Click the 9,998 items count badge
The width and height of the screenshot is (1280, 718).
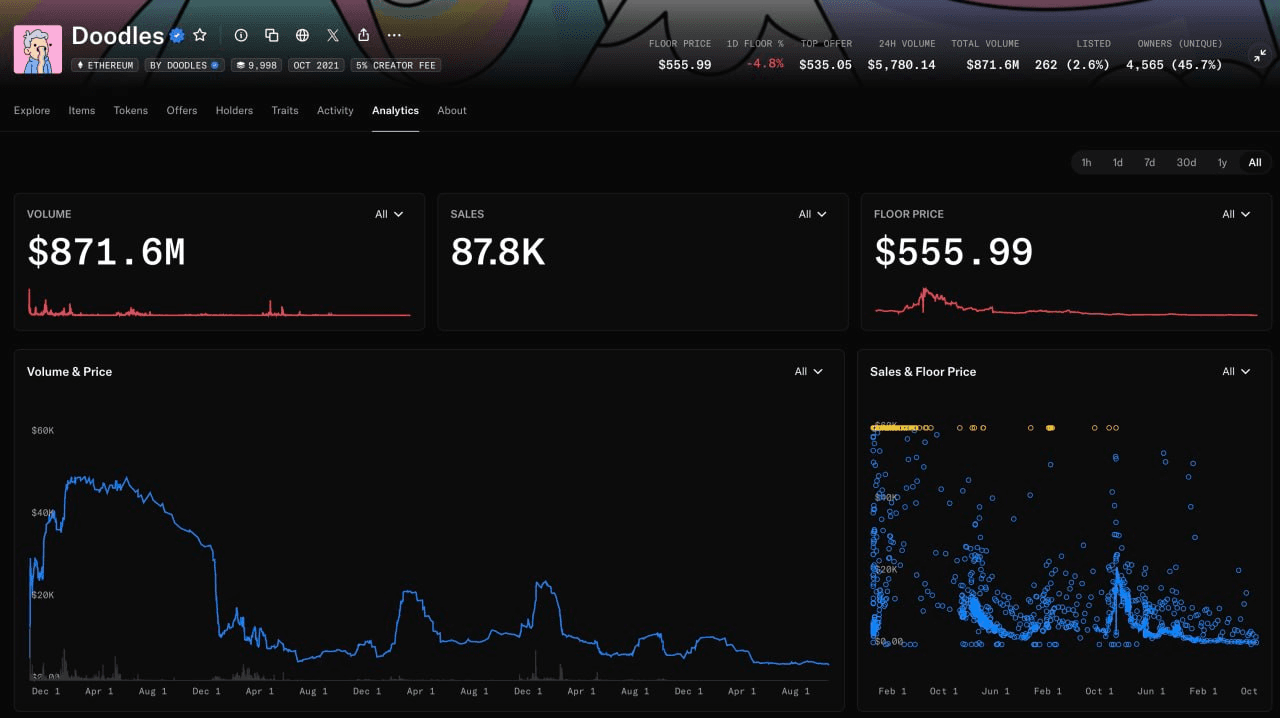point(257,65)
